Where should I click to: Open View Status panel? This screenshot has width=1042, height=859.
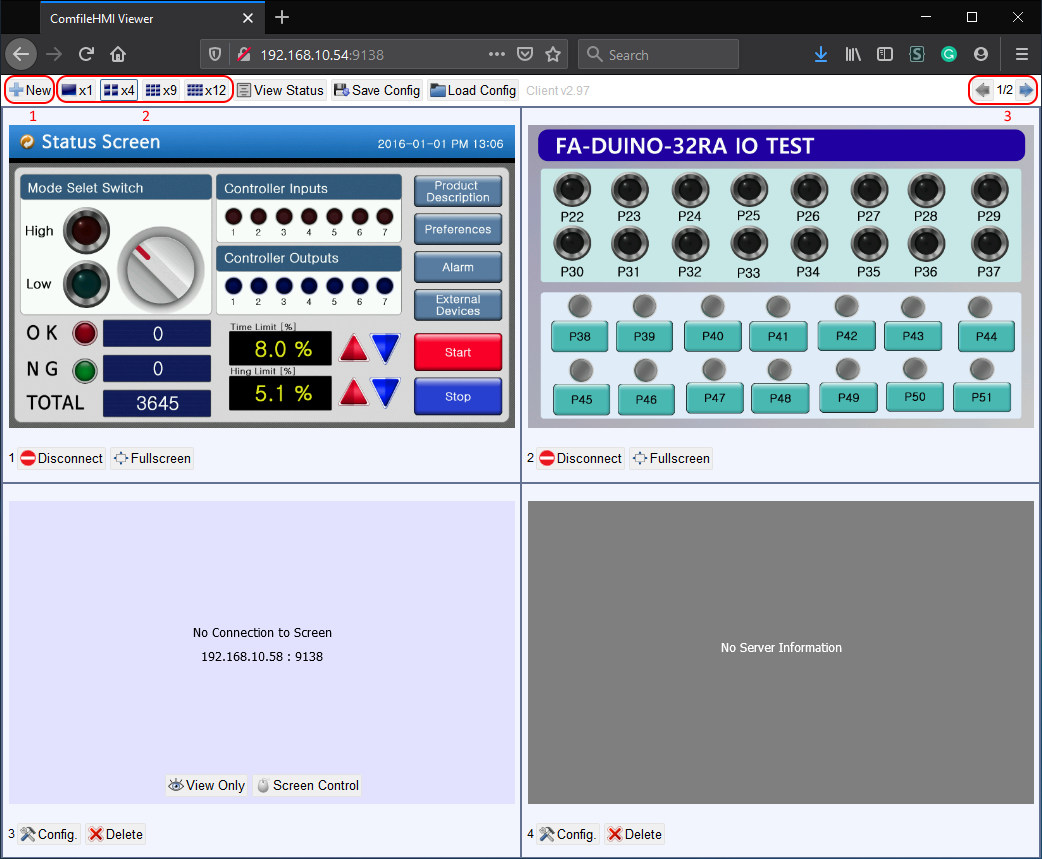tap(280, 90)
